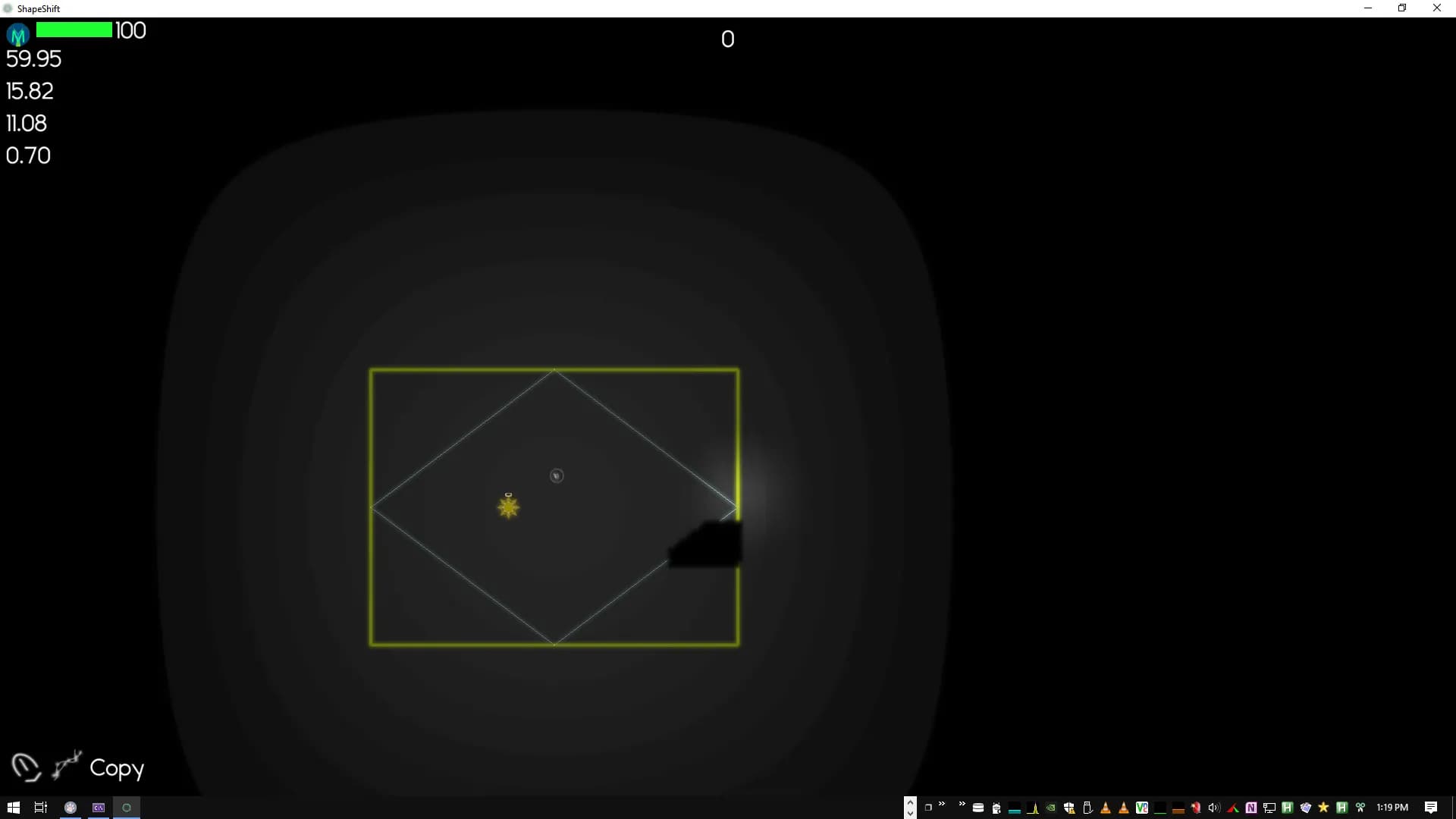Open the Windows Start menu
This screenshot has width=1456, height=819.
[13, 808]
